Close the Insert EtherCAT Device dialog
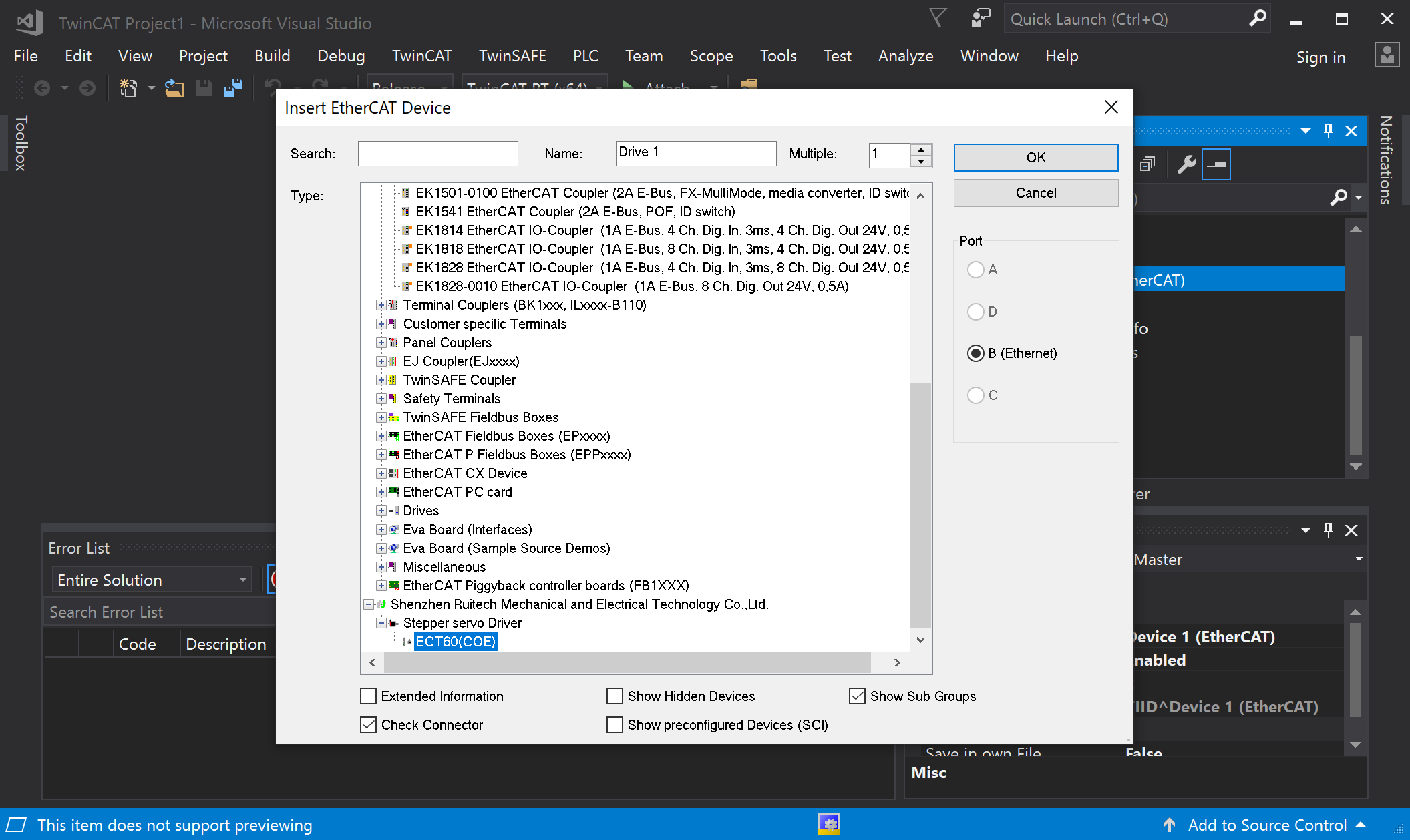1410x840 pixels. [1111, 108]
